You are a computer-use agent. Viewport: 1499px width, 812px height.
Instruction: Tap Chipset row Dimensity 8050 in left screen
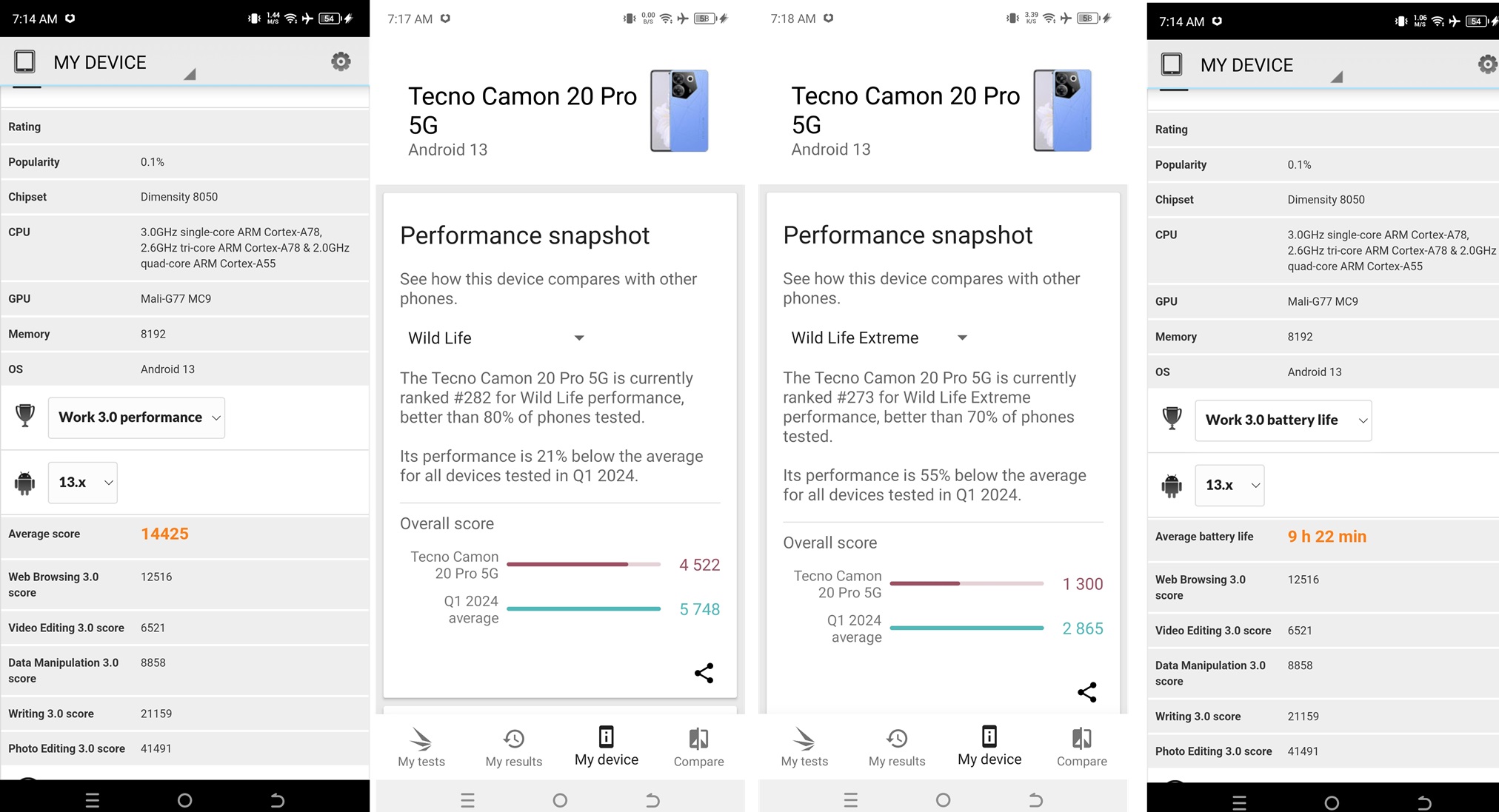pos(185,197)
